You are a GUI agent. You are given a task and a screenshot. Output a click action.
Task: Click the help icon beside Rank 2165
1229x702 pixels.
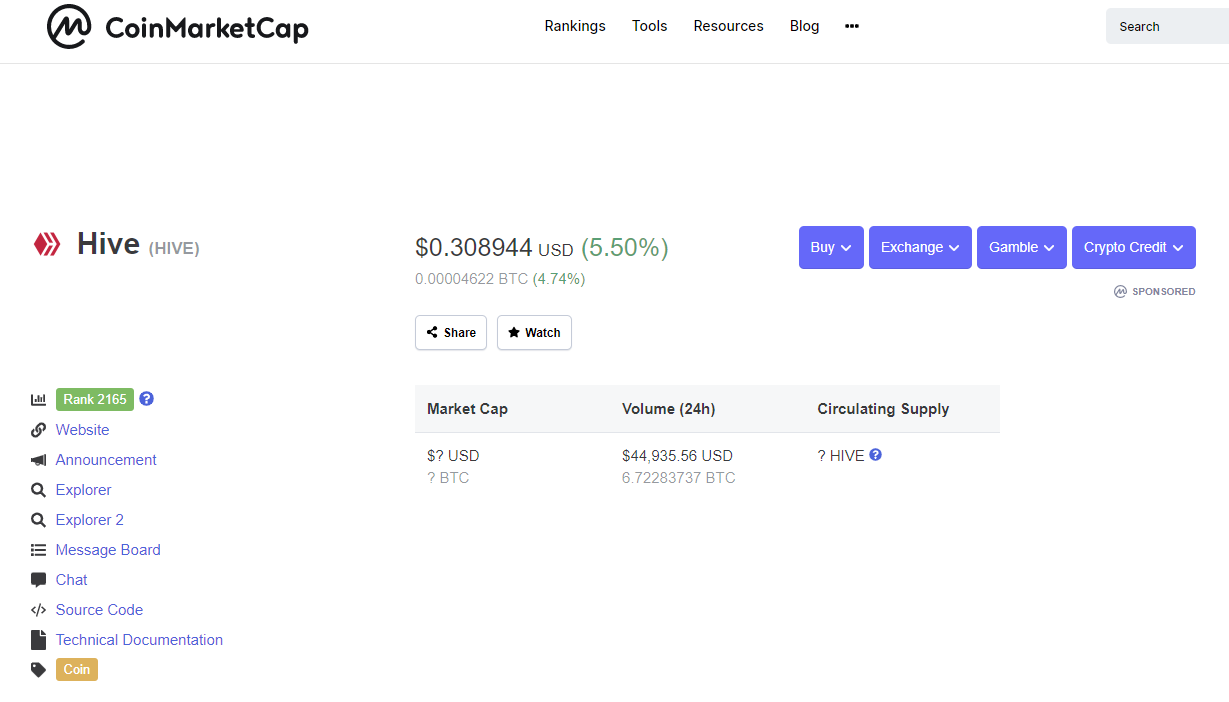coord(147,399)
